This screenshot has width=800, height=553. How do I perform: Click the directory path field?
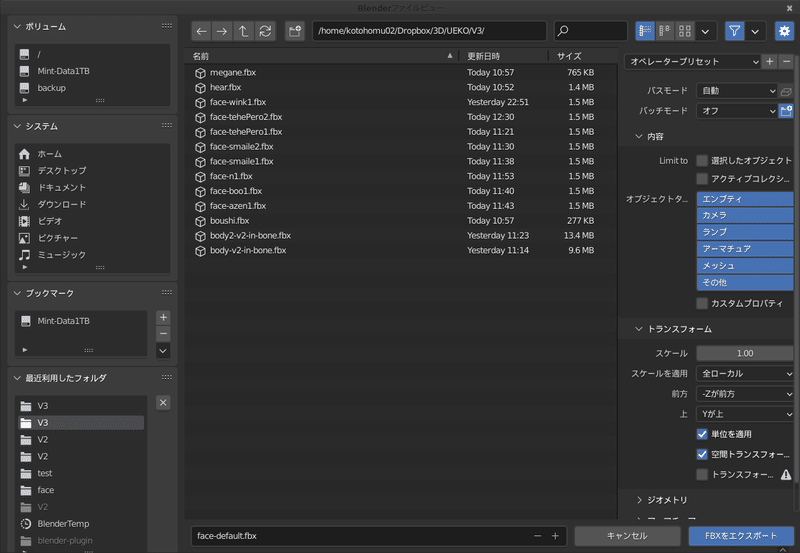coord(429,31)
